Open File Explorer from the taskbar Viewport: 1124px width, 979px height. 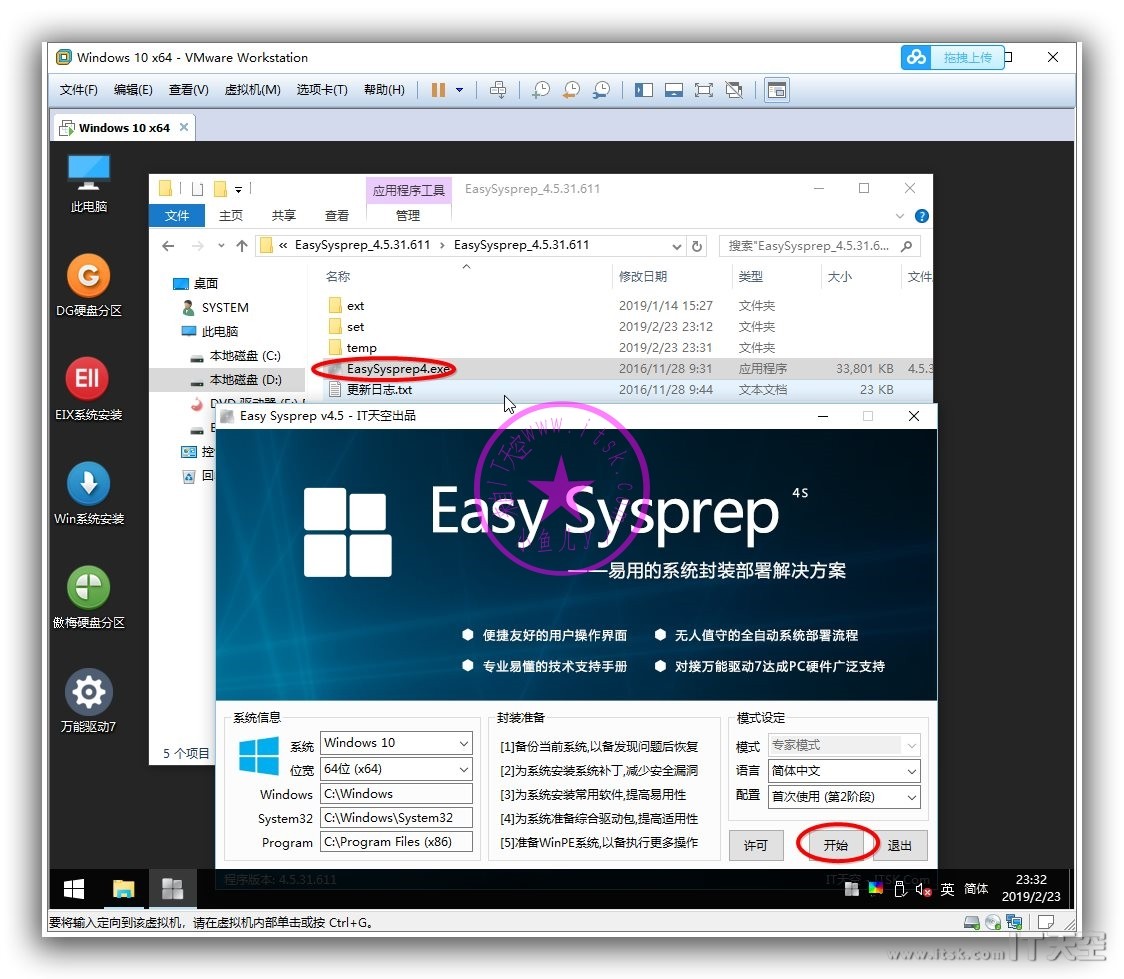pyautogui.click(x=123, y=889)
